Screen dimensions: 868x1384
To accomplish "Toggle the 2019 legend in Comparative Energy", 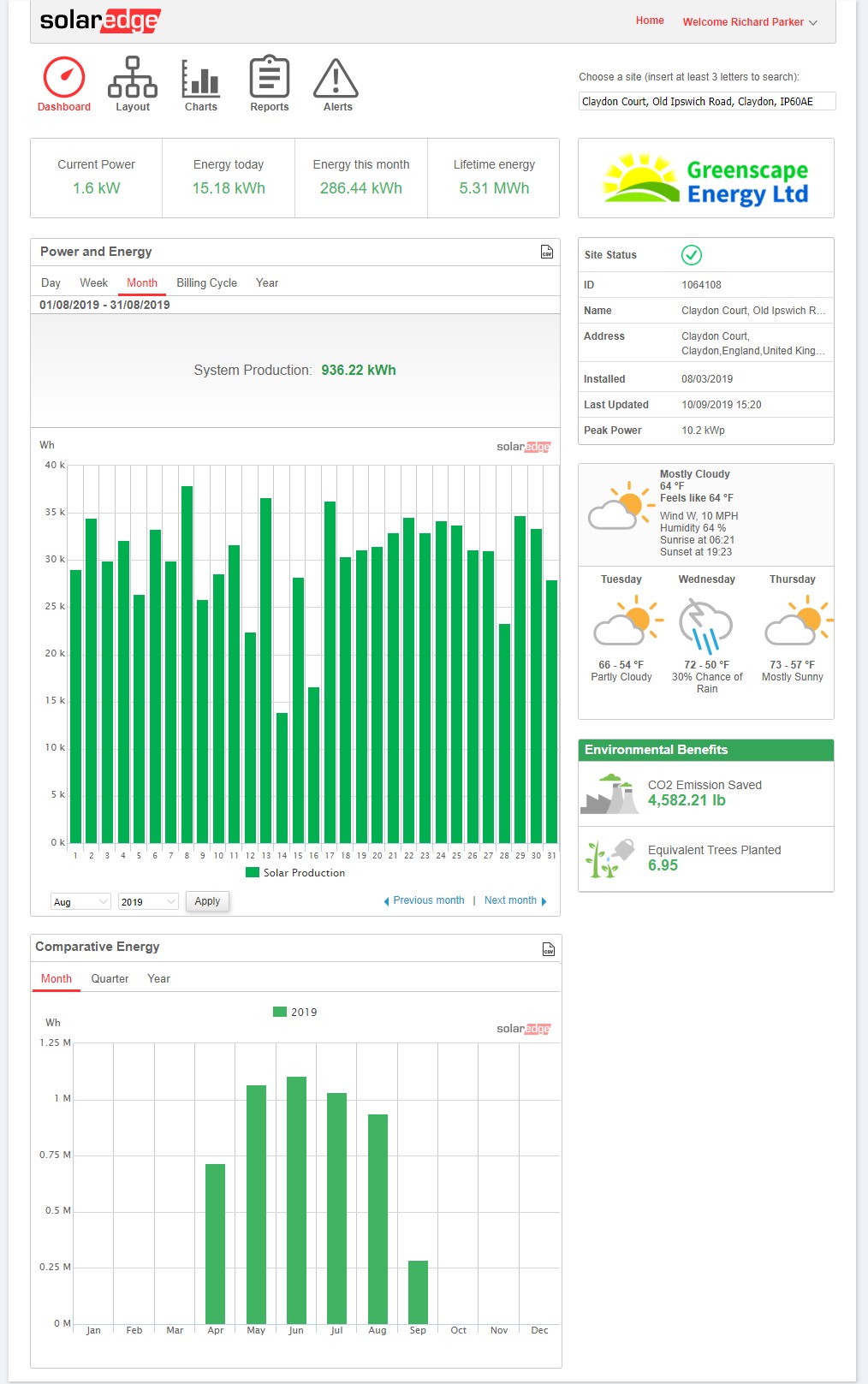I will [x=295, y=1012].
